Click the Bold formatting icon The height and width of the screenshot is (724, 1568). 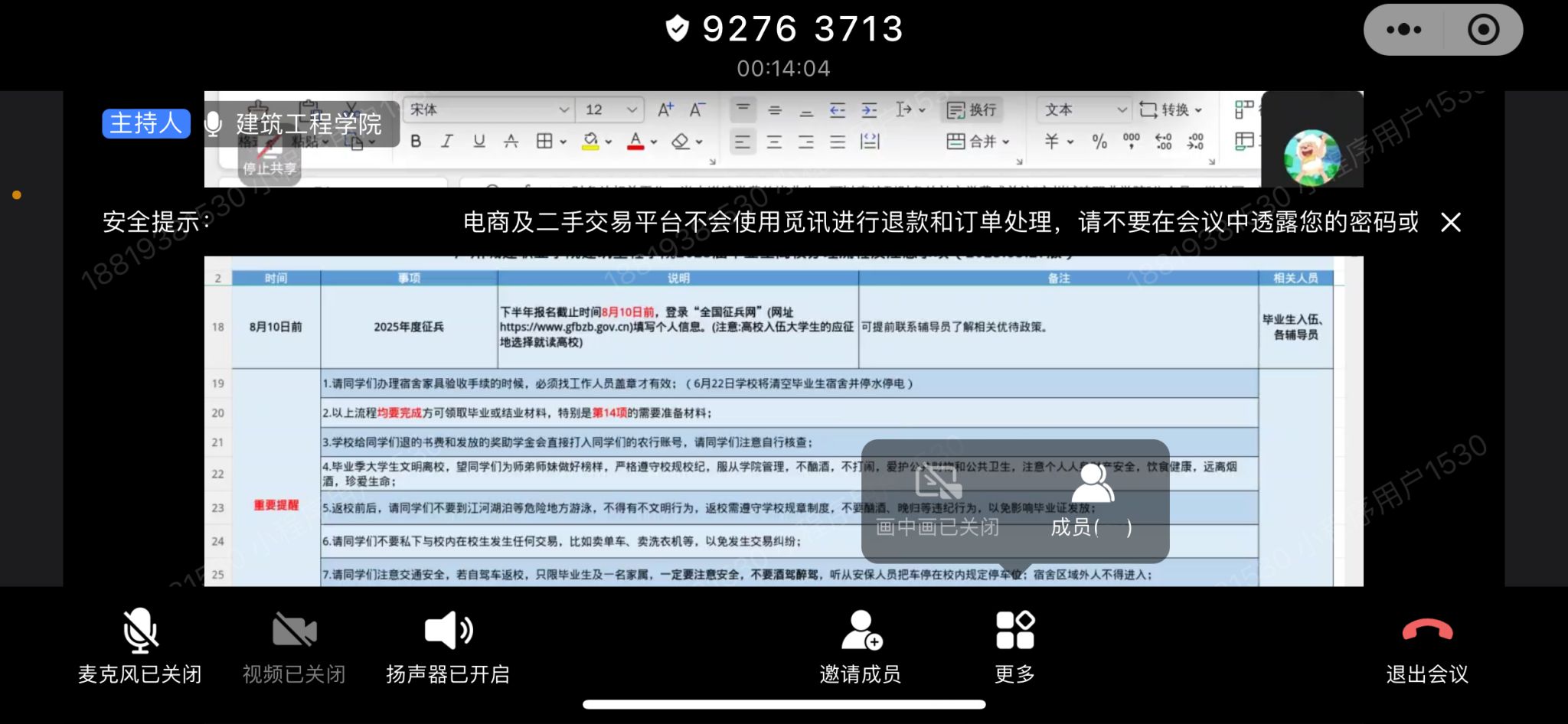point(416,142)
